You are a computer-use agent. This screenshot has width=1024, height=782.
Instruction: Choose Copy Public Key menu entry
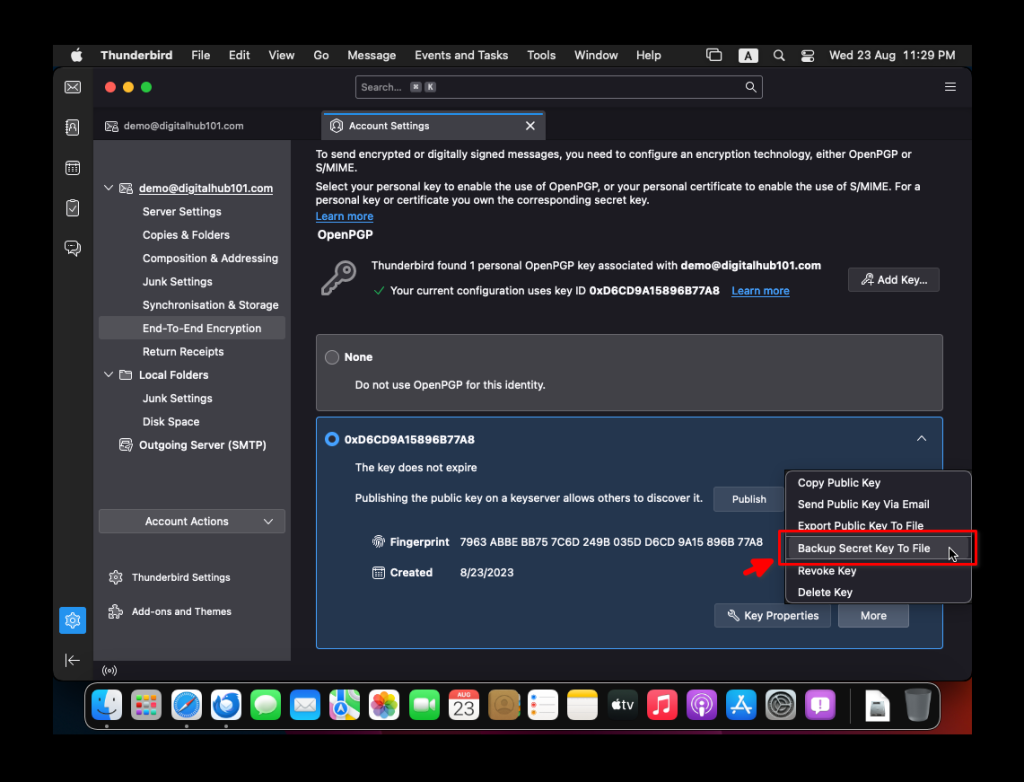tap(878, 483)
